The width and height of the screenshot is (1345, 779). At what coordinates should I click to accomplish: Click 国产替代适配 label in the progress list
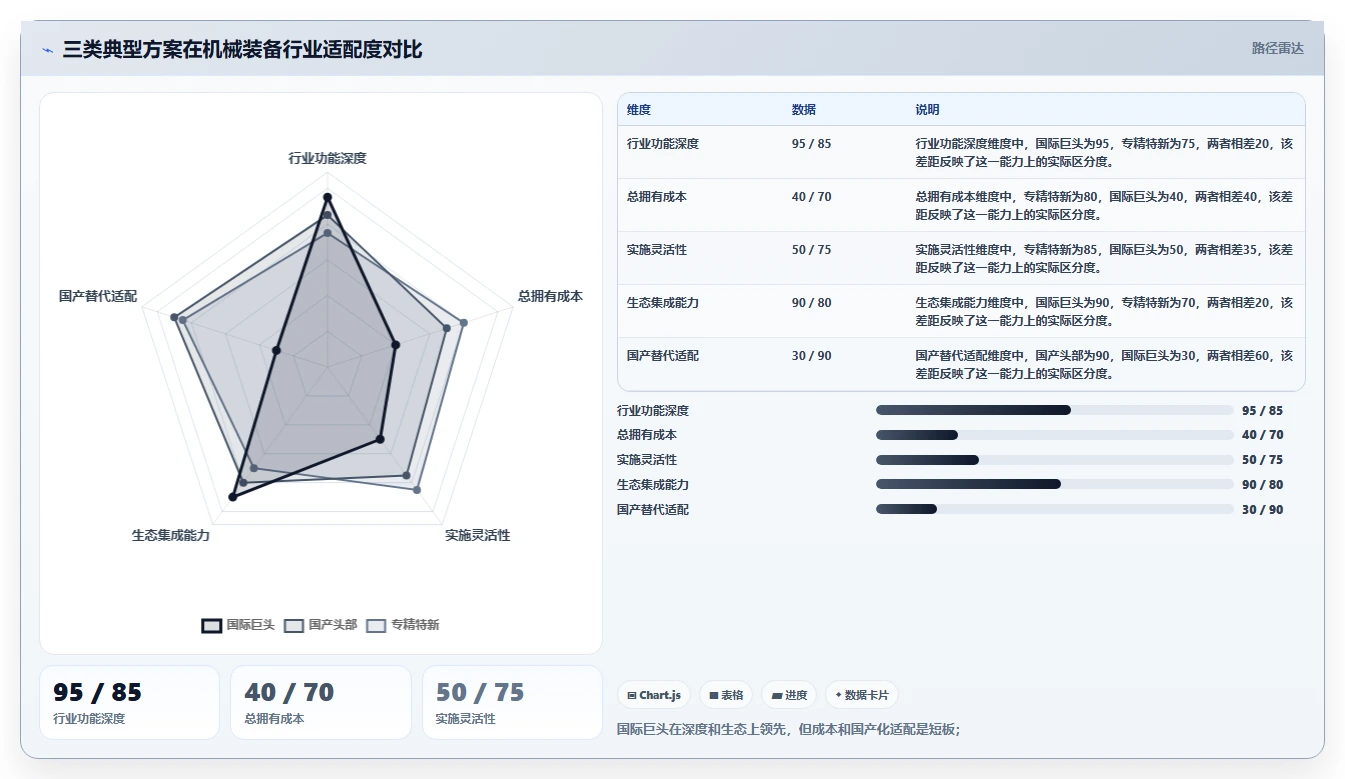[653, 509]
